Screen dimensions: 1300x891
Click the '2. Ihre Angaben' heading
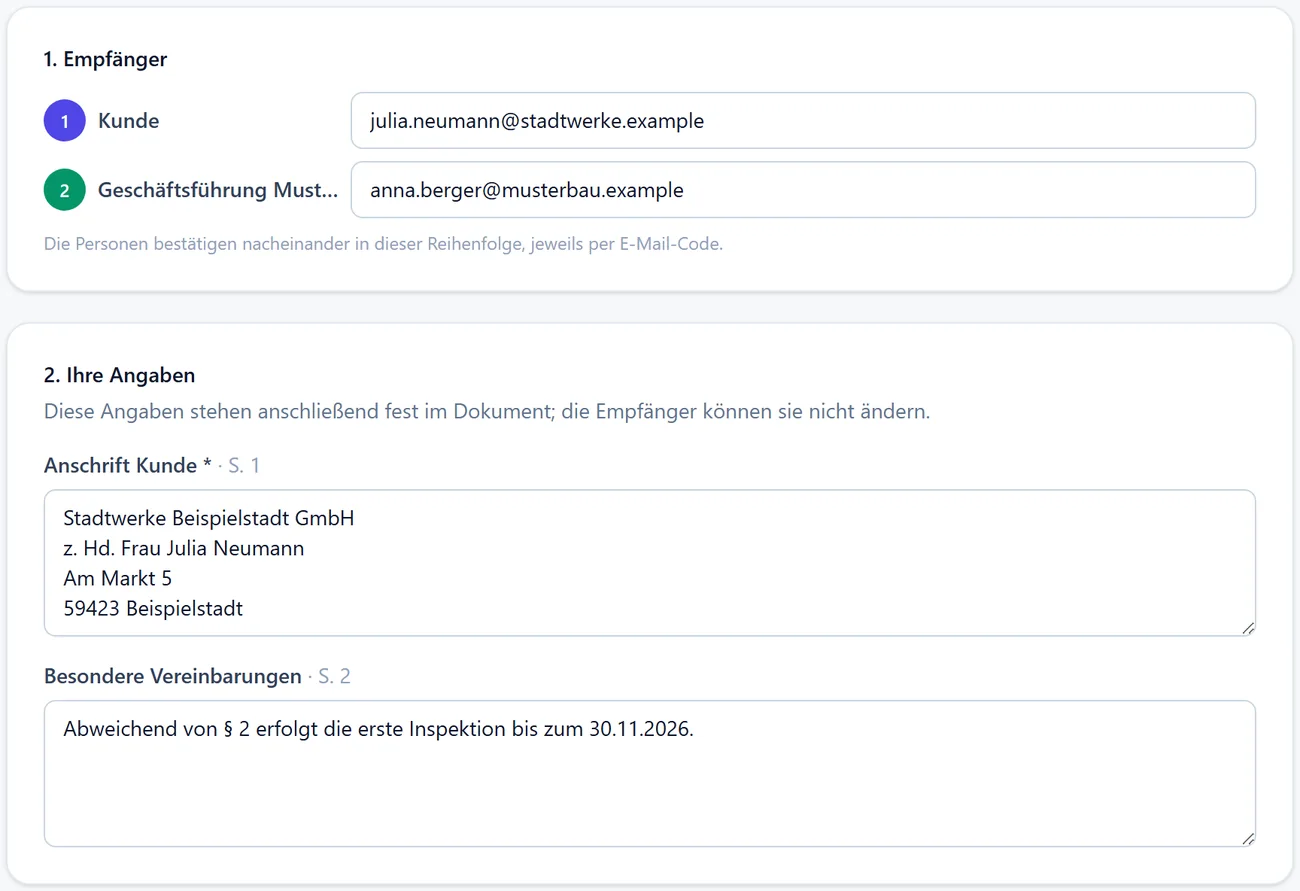coord(119,375)
